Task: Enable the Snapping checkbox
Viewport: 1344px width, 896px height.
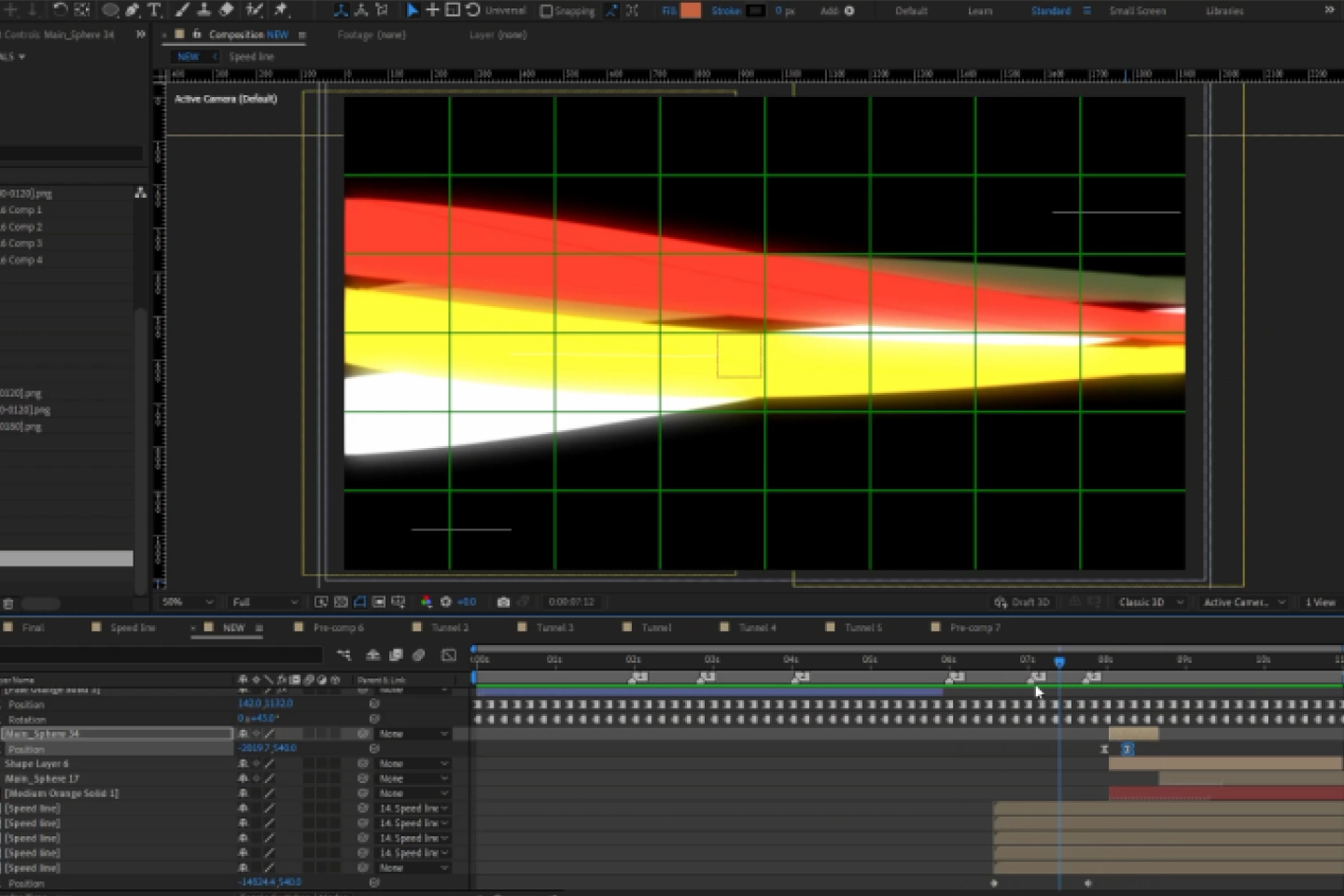Action: [x=546, y=11]
